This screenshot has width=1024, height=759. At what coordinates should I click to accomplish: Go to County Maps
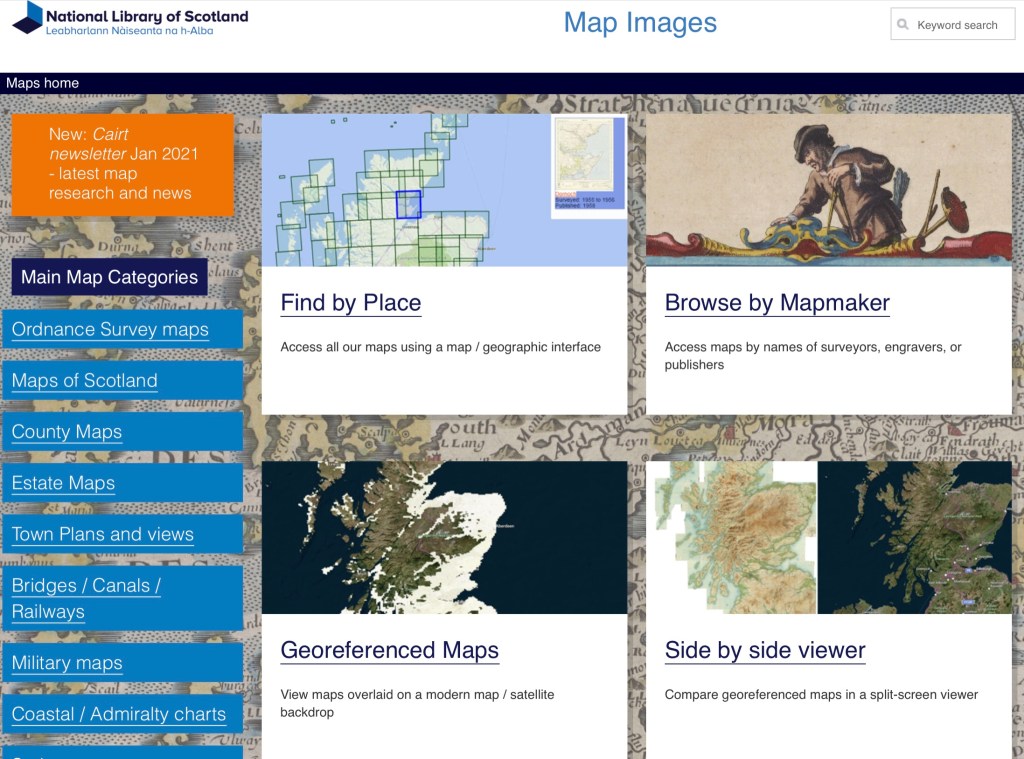[x=67, y=432]
